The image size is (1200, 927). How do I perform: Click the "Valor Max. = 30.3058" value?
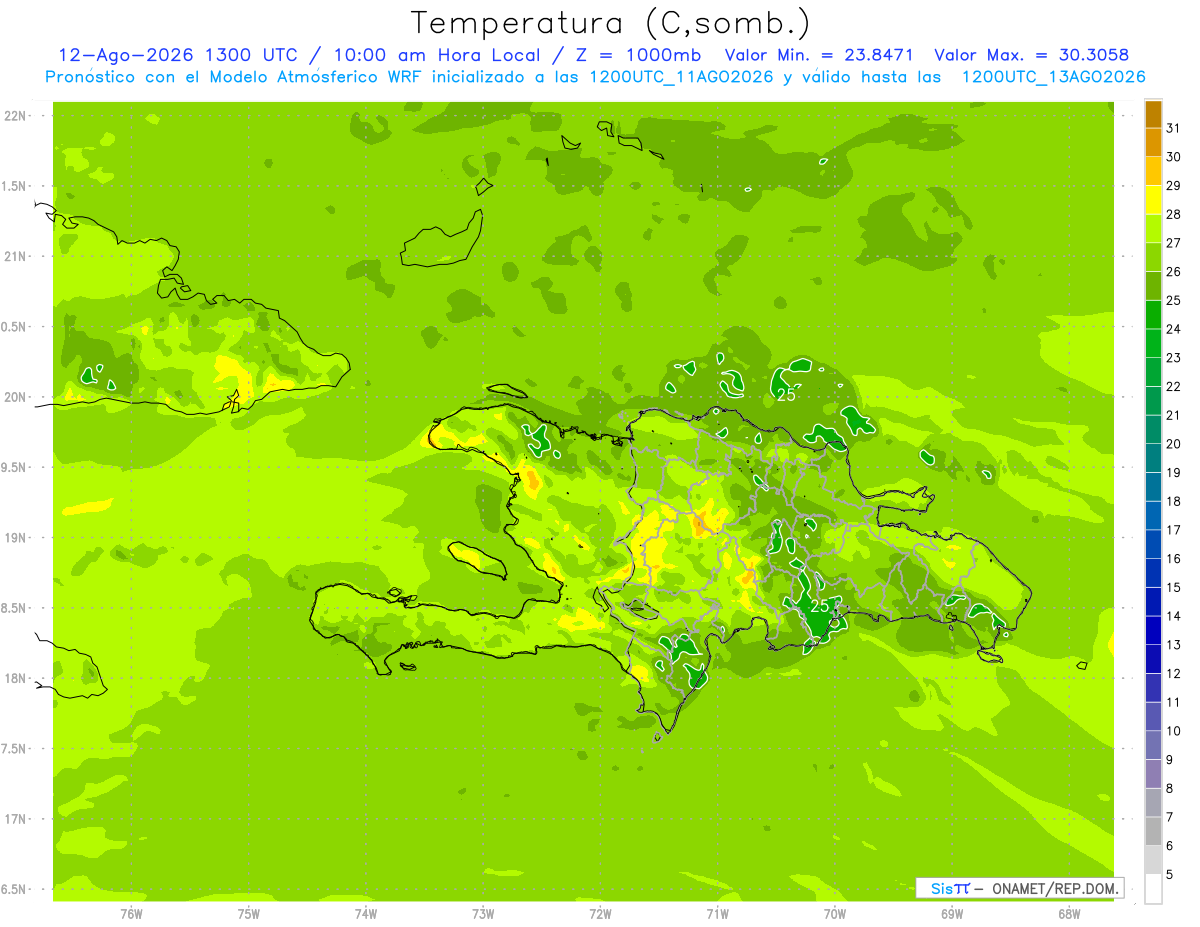[1031, 55]
